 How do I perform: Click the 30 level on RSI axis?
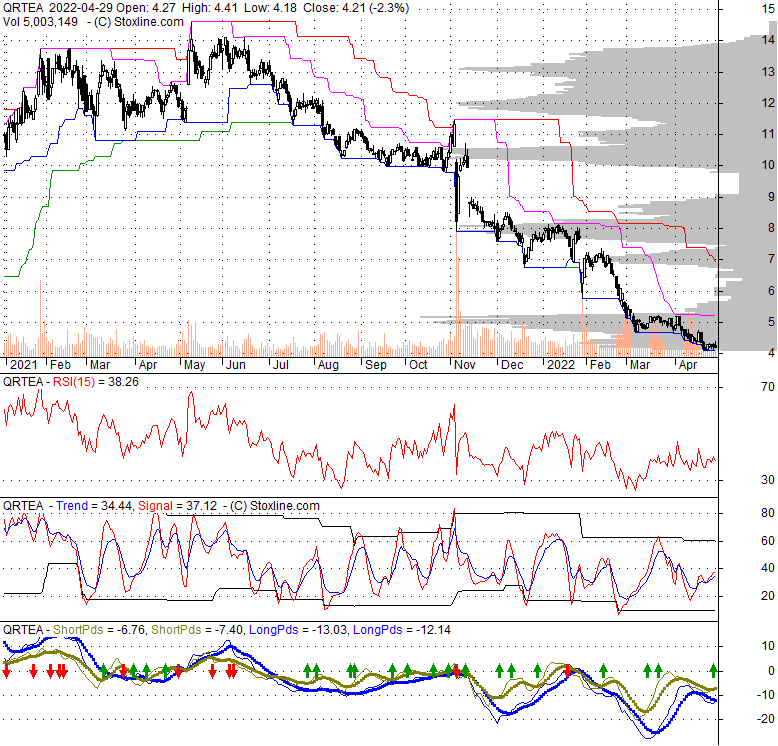click(x=768, y=480)
